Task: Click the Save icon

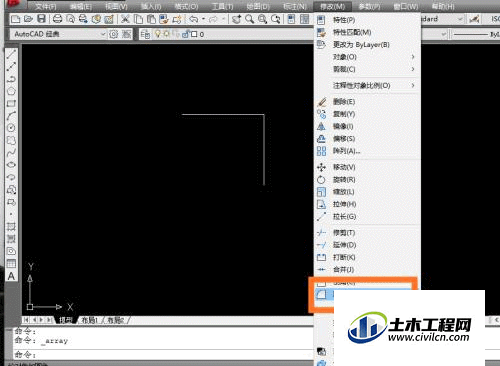Action: [x=41, y=19]
